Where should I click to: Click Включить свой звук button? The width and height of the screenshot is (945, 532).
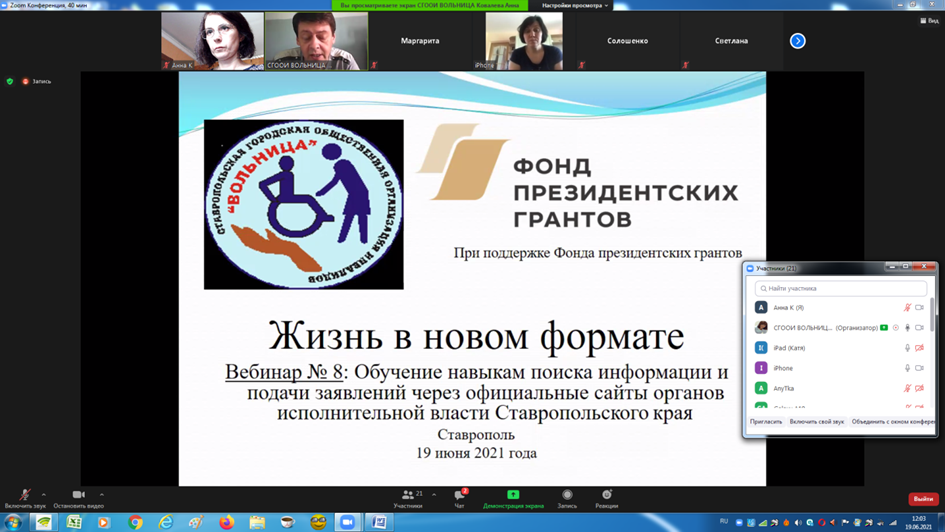817,422
